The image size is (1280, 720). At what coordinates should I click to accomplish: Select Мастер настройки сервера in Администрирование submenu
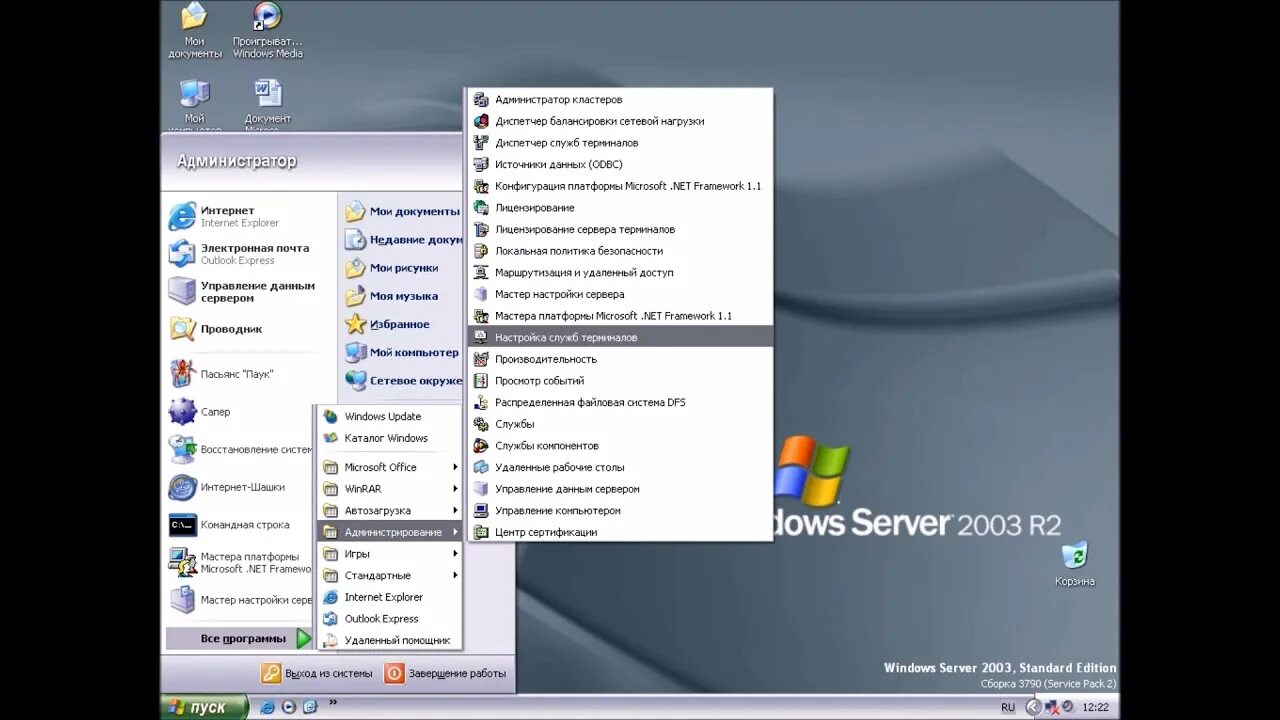click(620, 294)
